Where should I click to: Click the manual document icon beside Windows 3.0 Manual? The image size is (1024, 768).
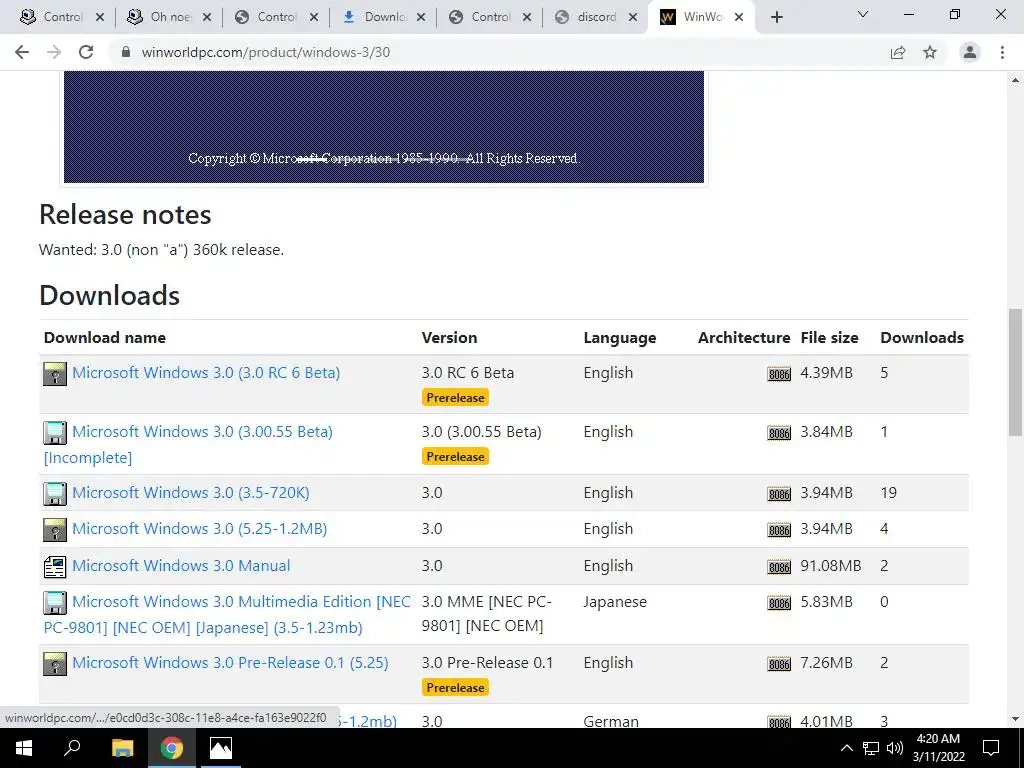(x=55, y=567)
